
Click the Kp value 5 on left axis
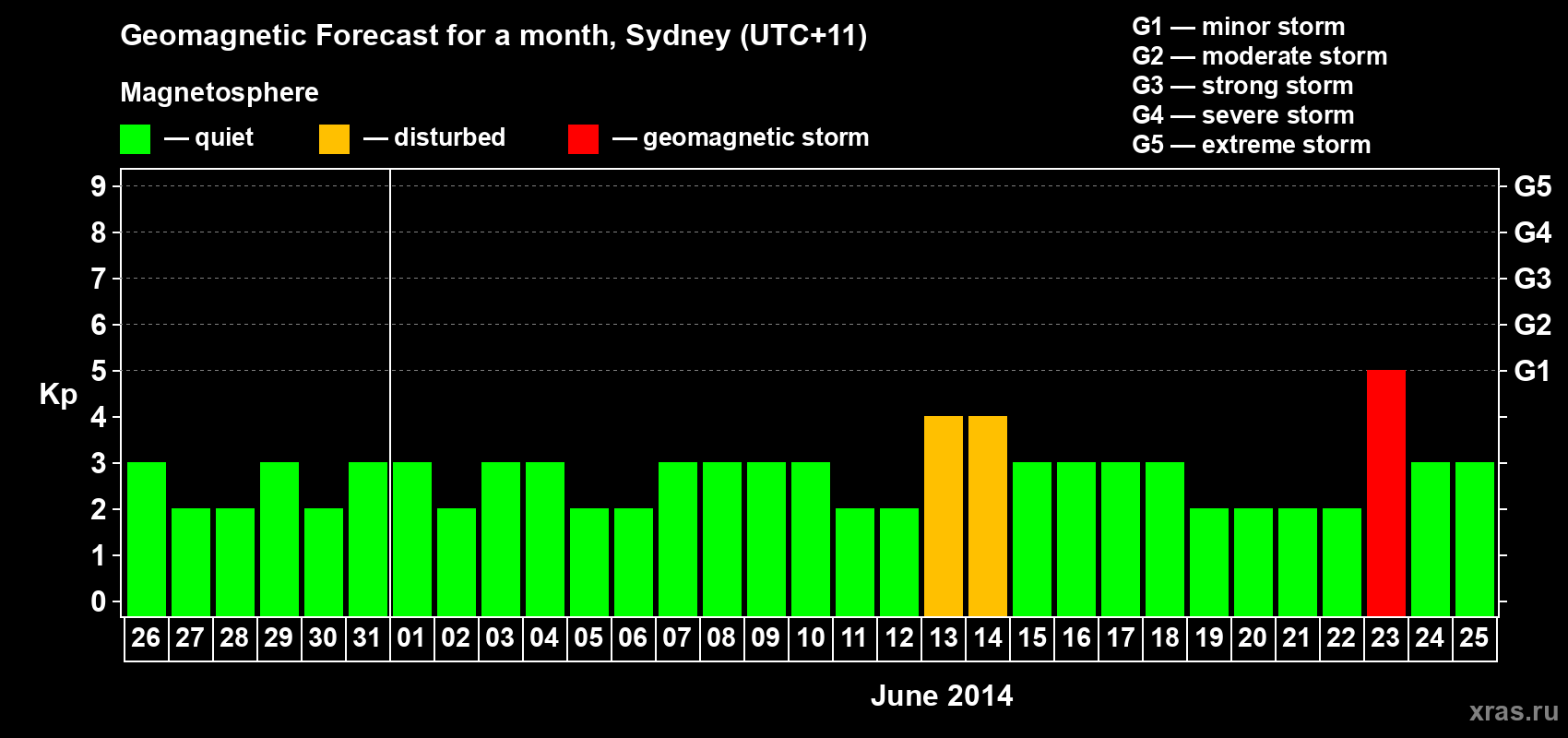[99, 371]
